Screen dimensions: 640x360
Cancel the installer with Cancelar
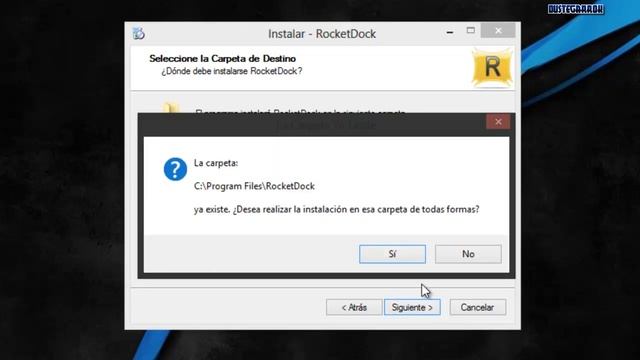coord(478,307)
